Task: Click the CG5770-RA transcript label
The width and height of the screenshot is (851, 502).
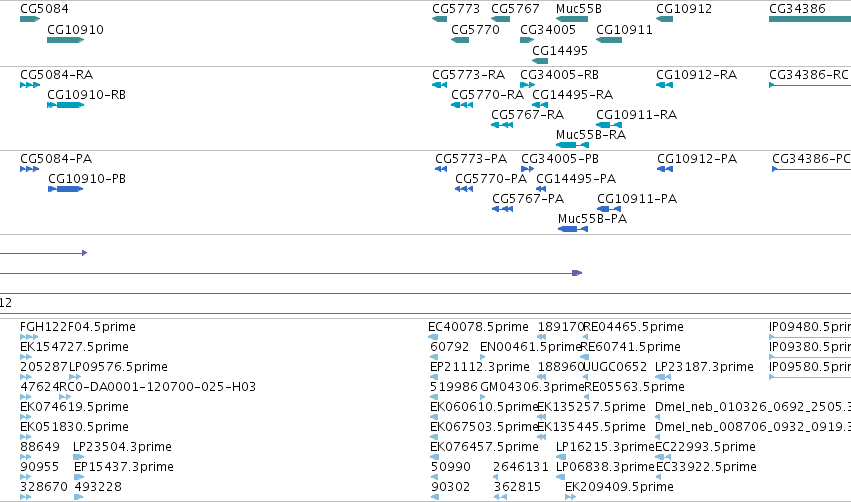Action: point(487,94)
